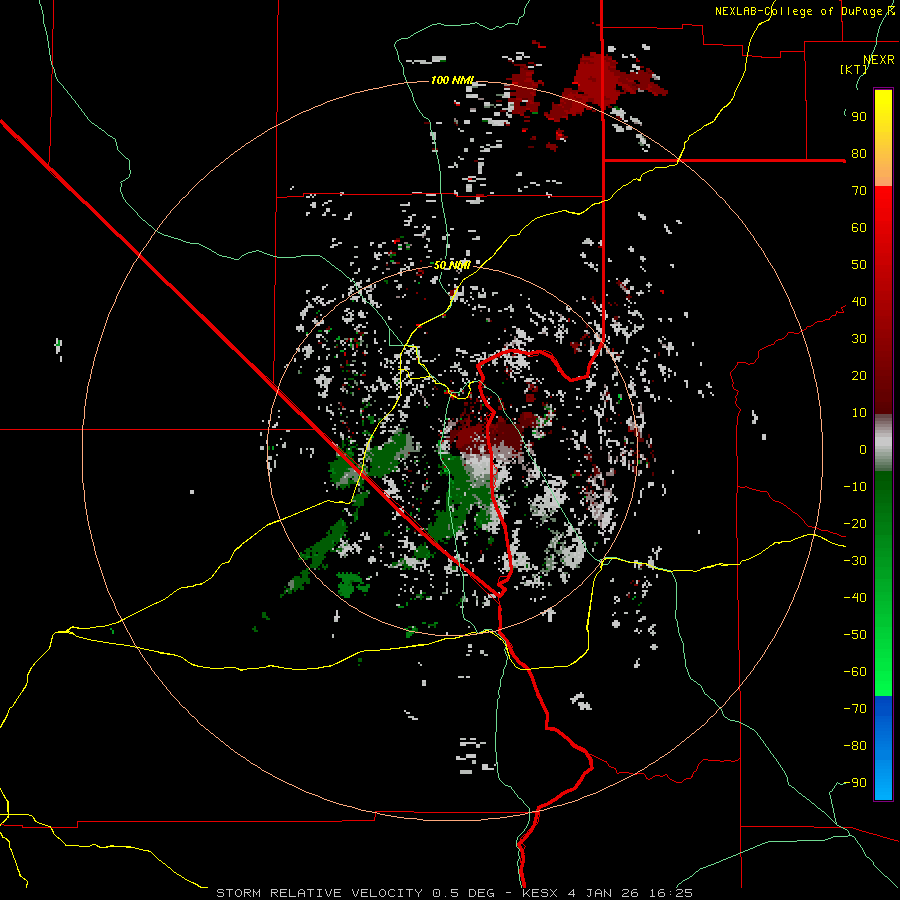Image resolution: width=900 pixels, height=900 pixels.
Task: Click the -50 scale label
Action: click(x=855, y=635)
